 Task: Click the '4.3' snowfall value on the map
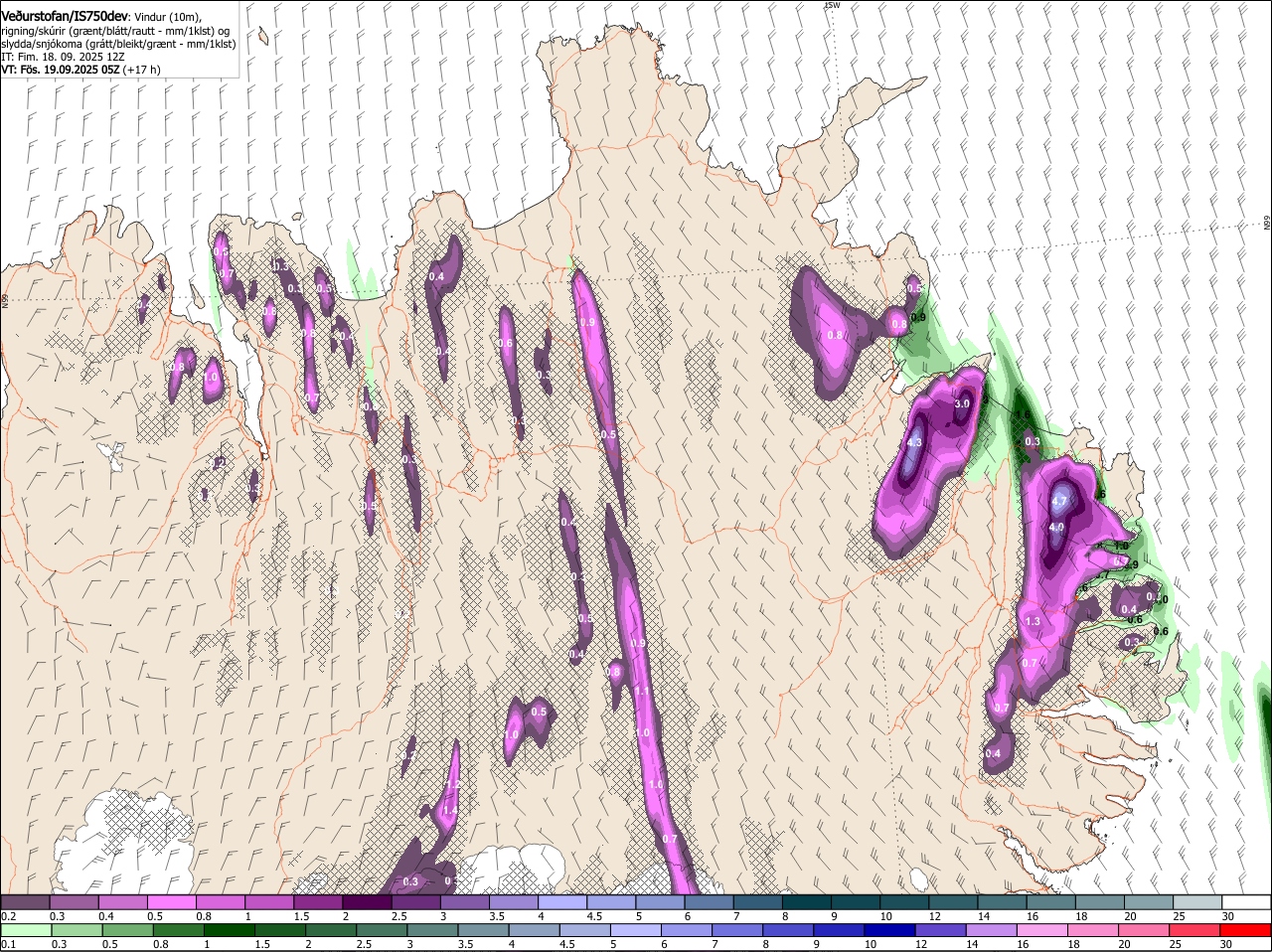point(915,442)
